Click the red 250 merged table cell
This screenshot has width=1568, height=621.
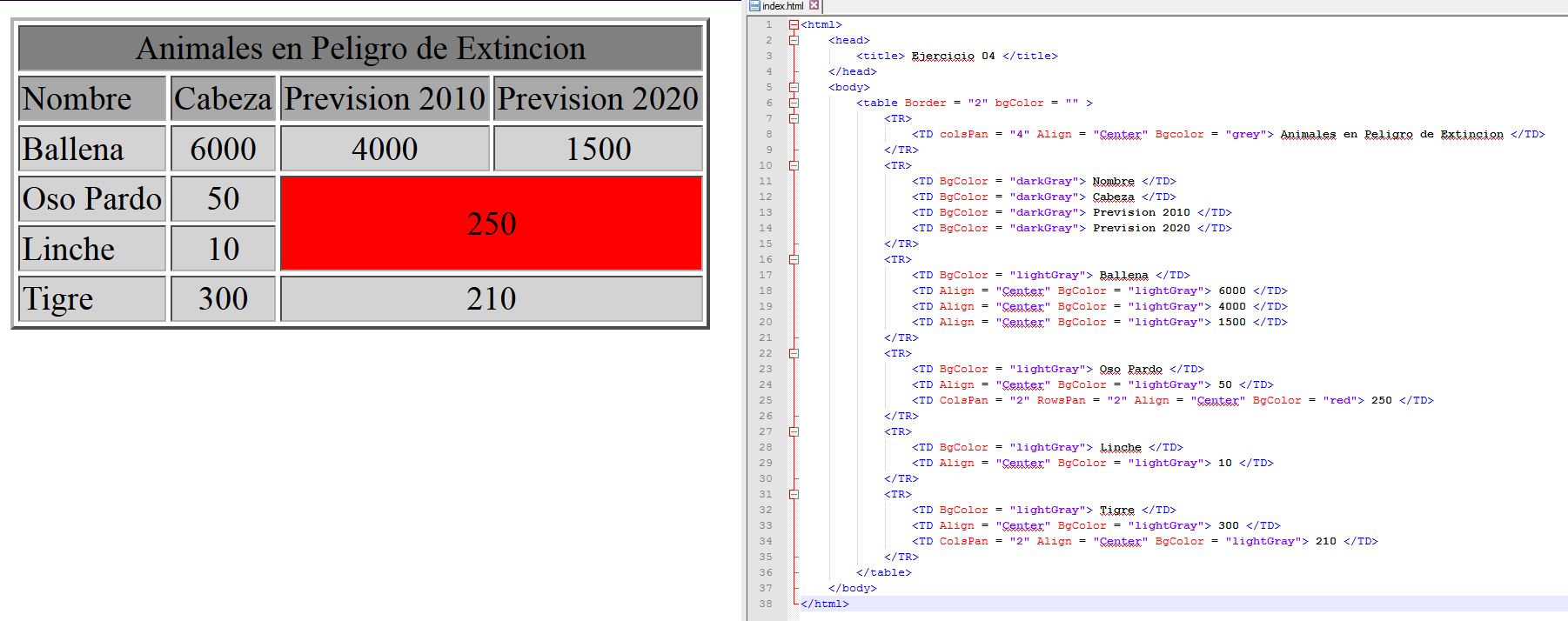pyautogui.click(x=491, y=224)
